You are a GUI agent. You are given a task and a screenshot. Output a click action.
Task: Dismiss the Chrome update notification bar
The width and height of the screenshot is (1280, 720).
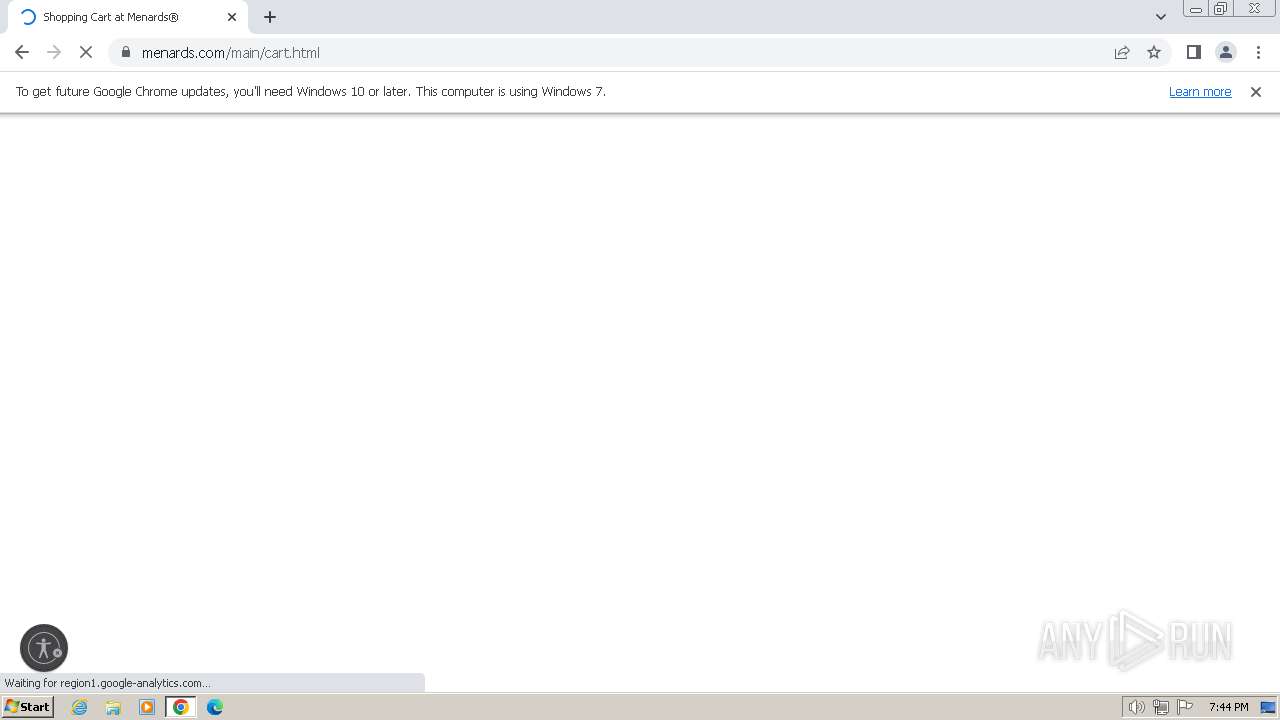1256,91
